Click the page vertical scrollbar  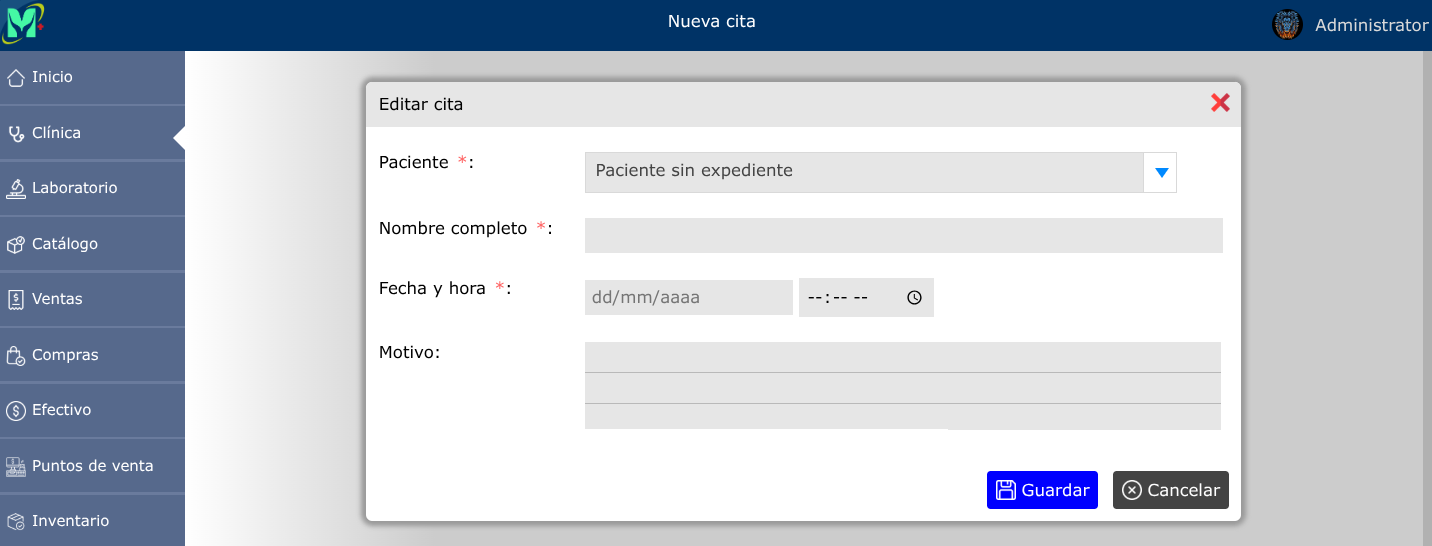(1427, 298)
